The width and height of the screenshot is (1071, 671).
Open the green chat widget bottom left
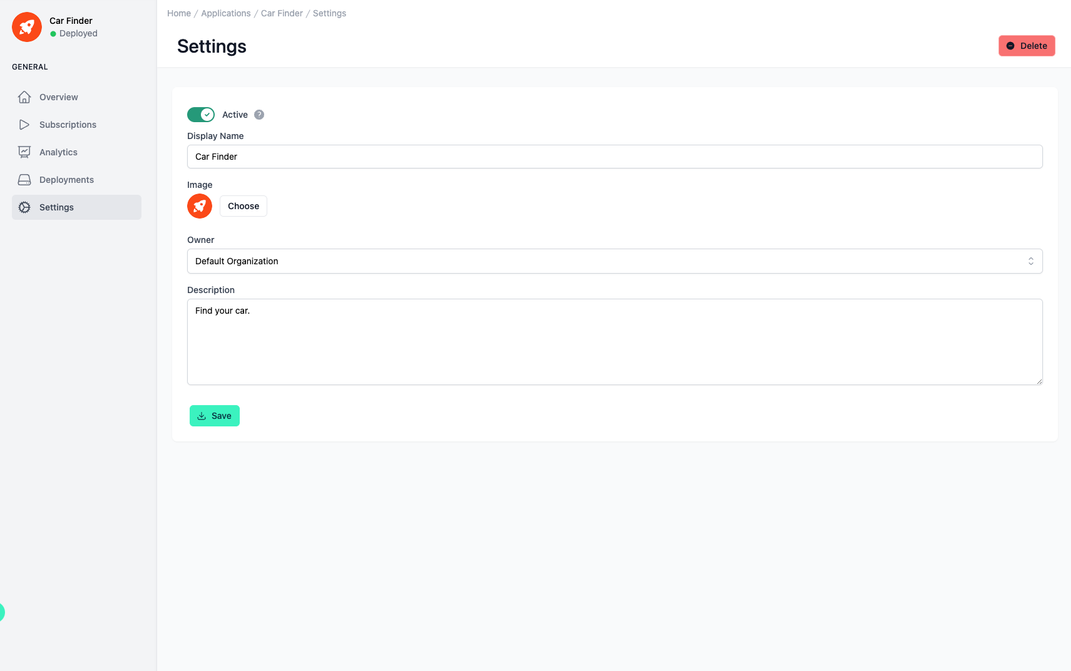click(x=3, y=613)
